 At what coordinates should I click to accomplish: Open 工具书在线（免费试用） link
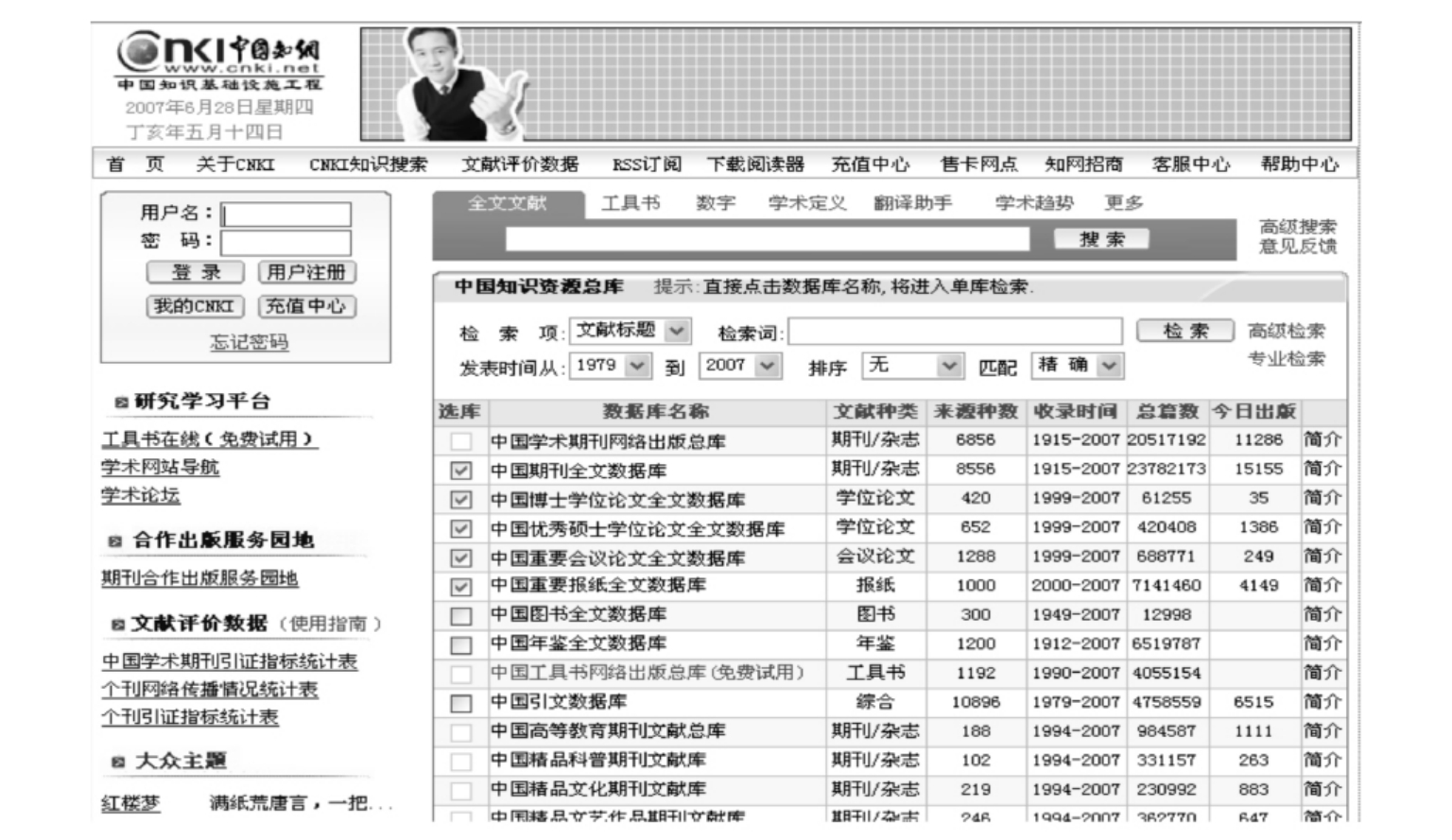210,439
